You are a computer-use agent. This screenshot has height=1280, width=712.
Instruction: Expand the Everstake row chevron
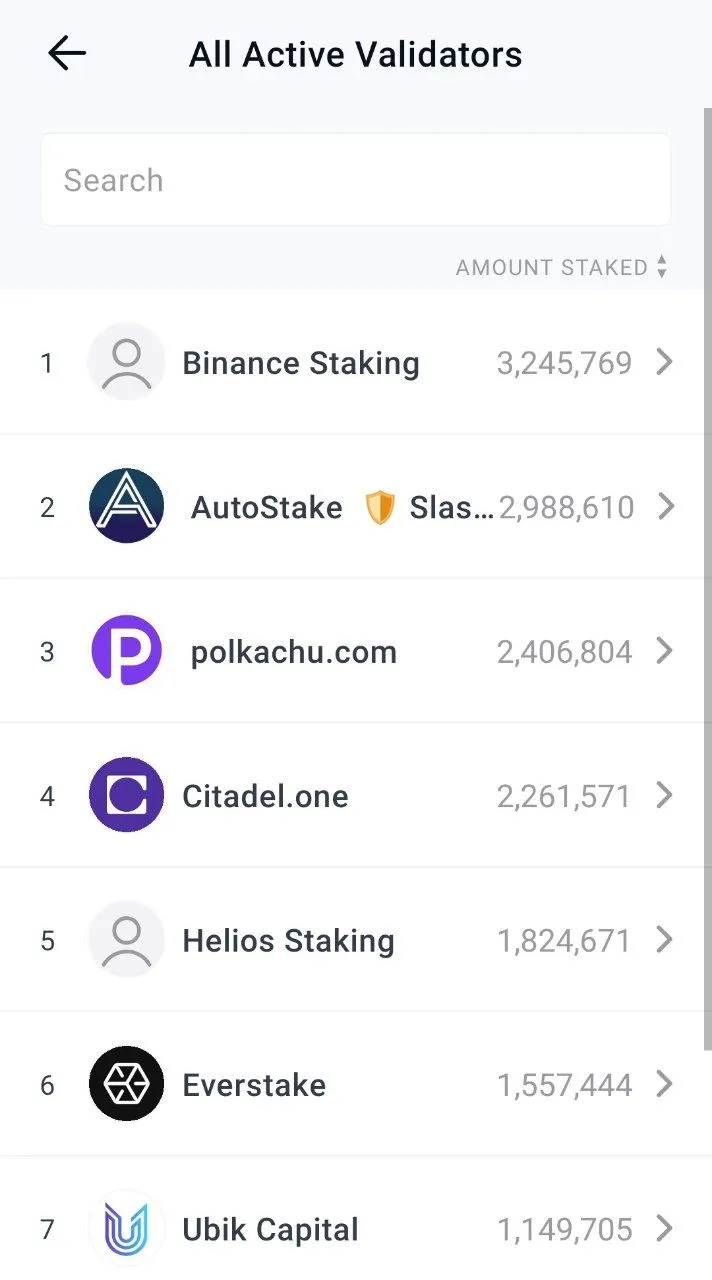click(665, 1084)
